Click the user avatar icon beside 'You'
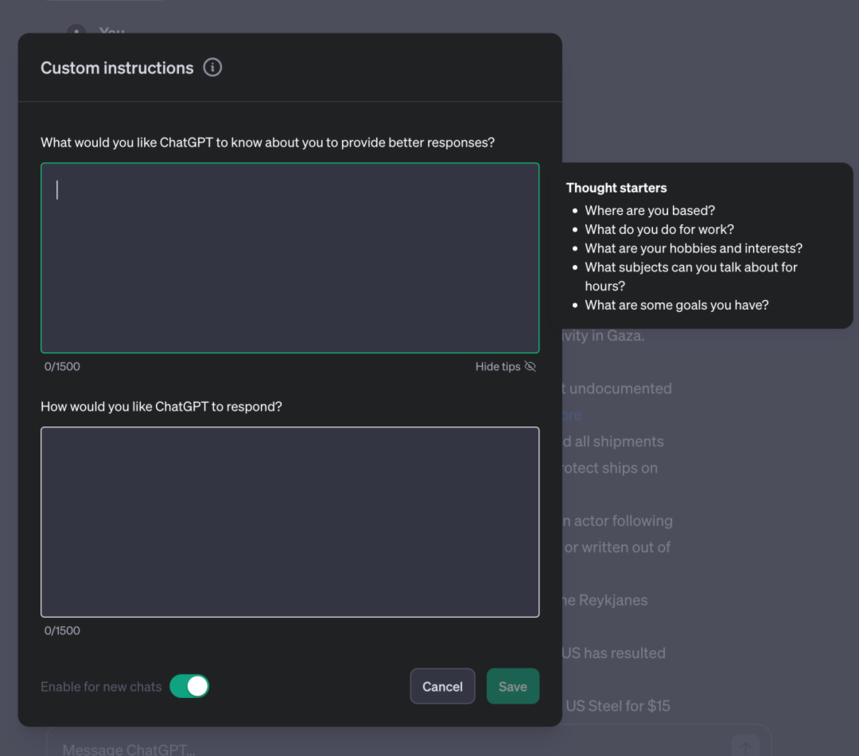859x756 pixels. click(x=77, y=29)
